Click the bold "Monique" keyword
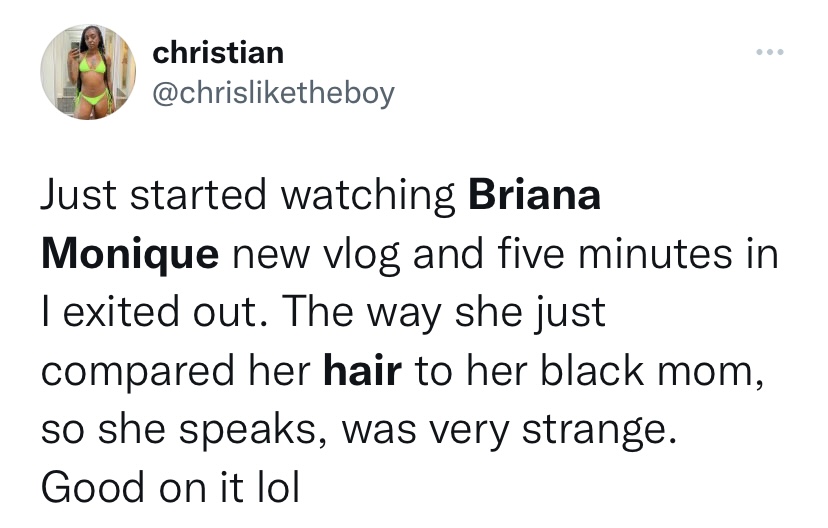 tap(130, 254)
